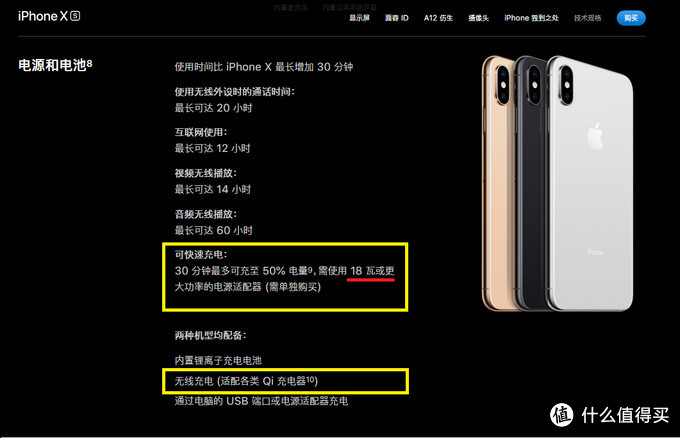Click footnote 10 after Qi 充电器
The width and height of the screenshot is (680, 438).
tap(311, 379)
